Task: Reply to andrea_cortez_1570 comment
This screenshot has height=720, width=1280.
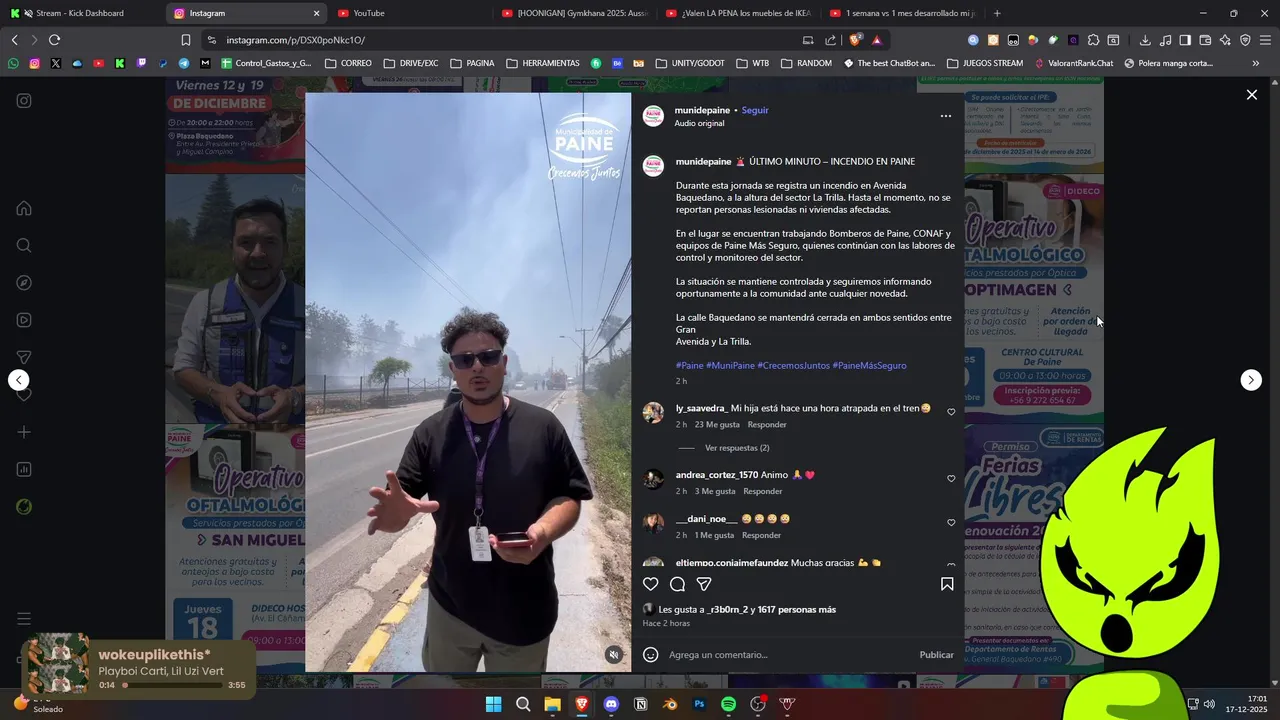Action: click(x=763, y=491)
